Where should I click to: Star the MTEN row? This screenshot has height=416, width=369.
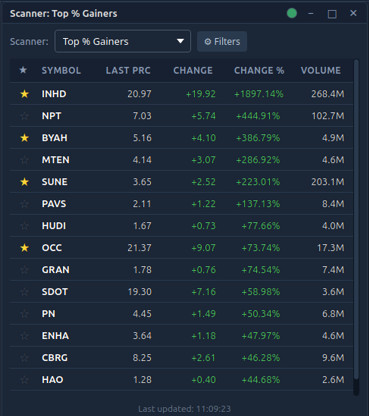(24, 160)
